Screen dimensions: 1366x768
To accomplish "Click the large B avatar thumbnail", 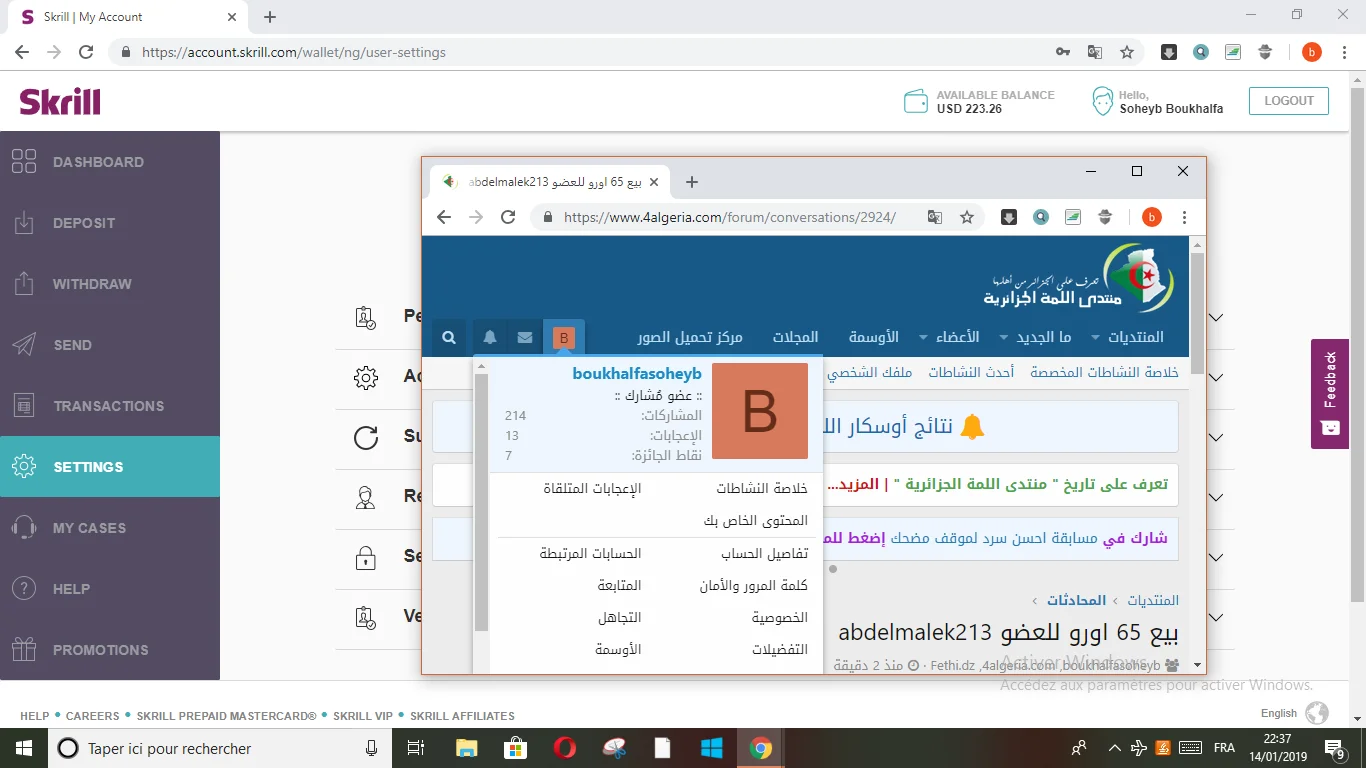I will (759, 411).
